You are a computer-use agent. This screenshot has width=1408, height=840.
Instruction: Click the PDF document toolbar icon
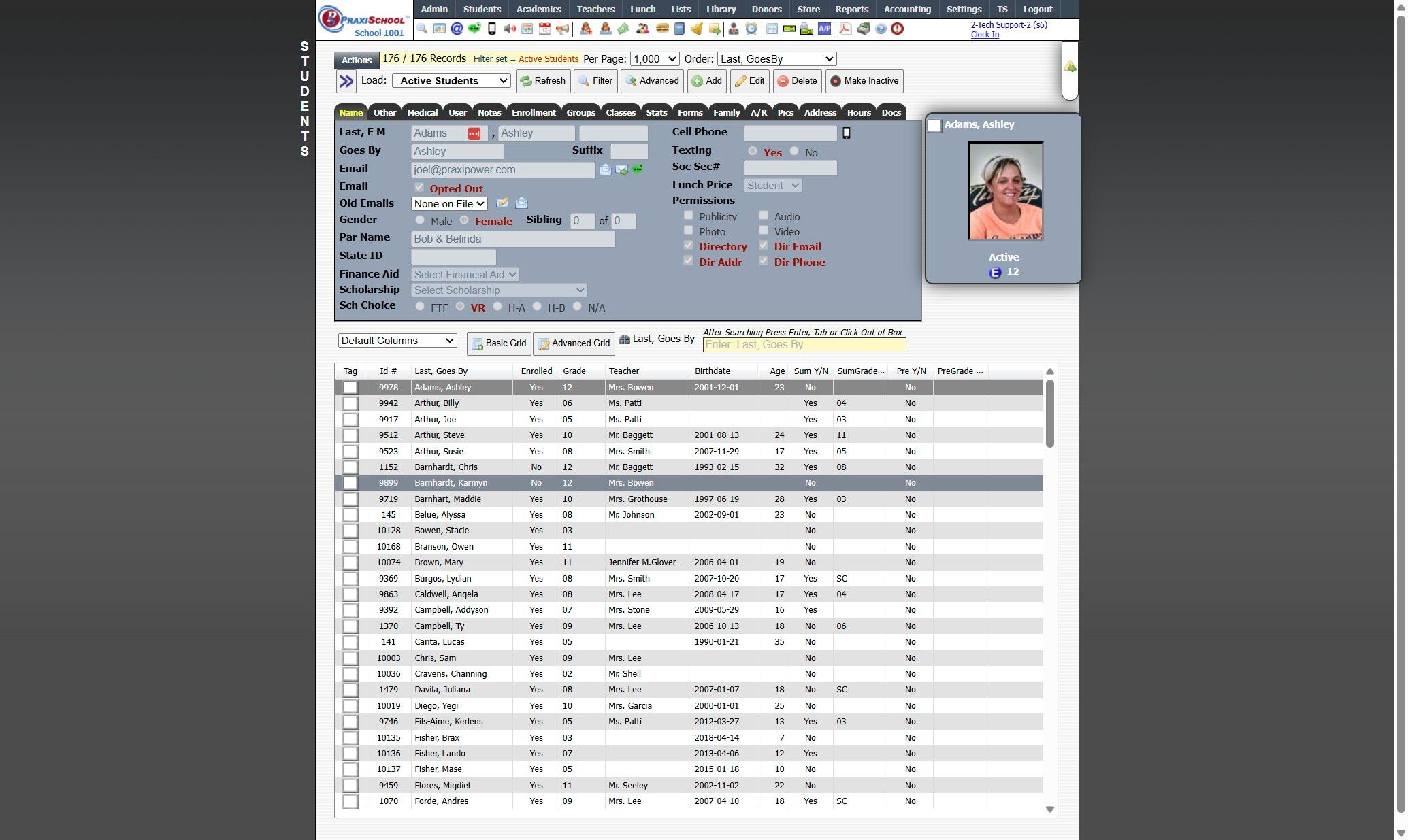coord(845,29)
